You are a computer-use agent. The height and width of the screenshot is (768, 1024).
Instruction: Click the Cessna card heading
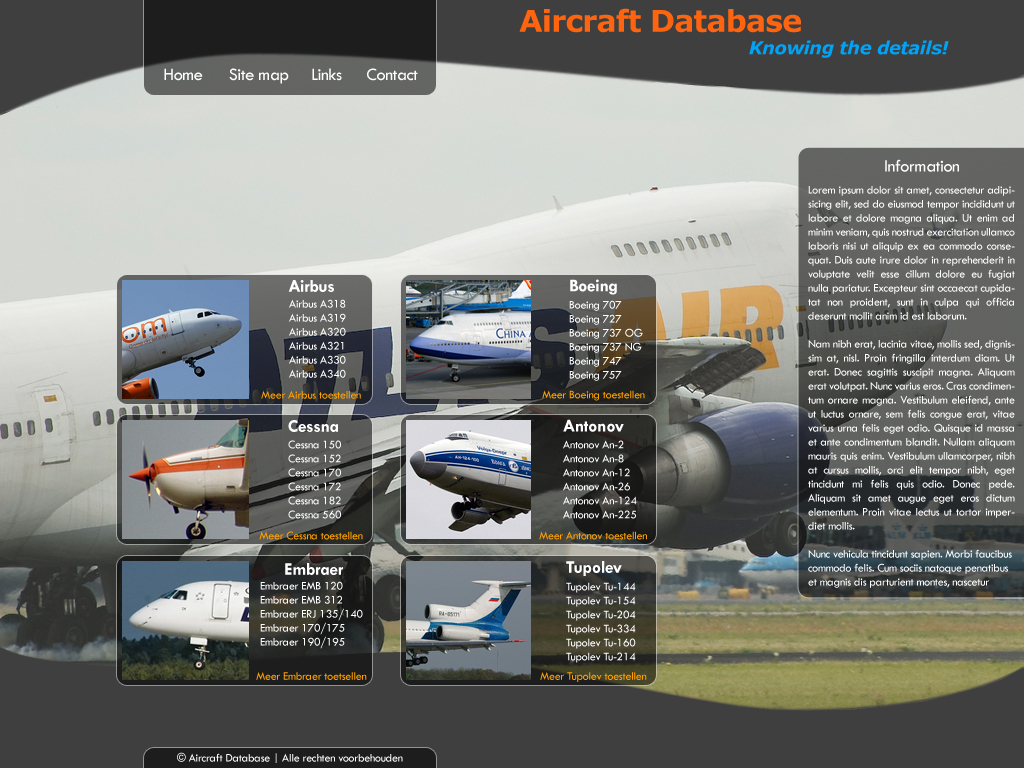313,427
